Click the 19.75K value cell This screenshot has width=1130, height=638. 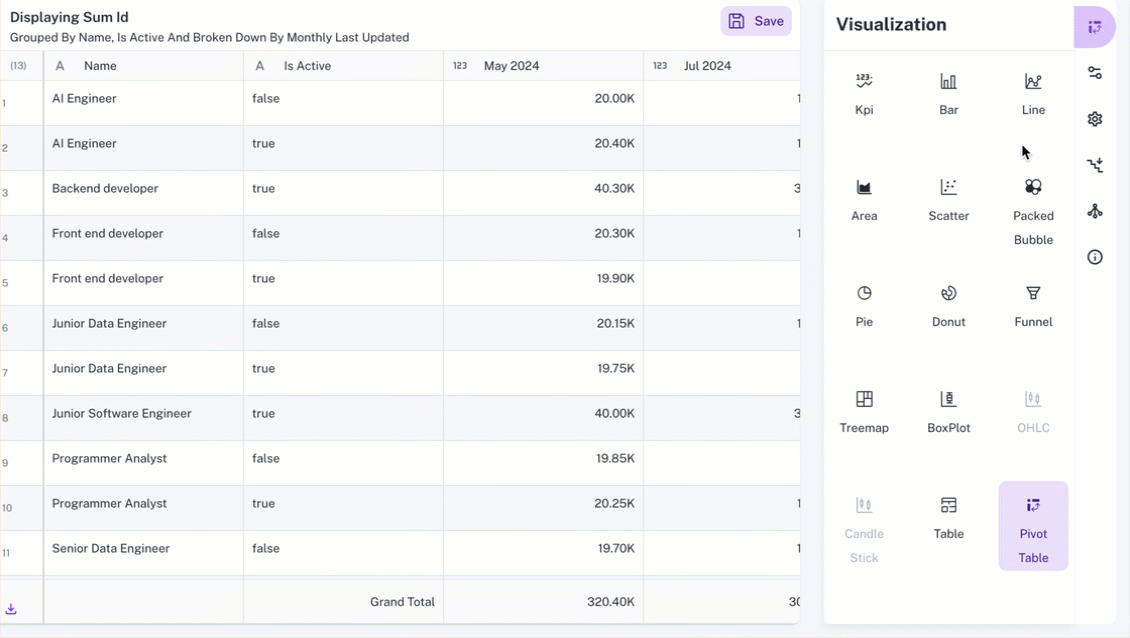pos(543,373)
